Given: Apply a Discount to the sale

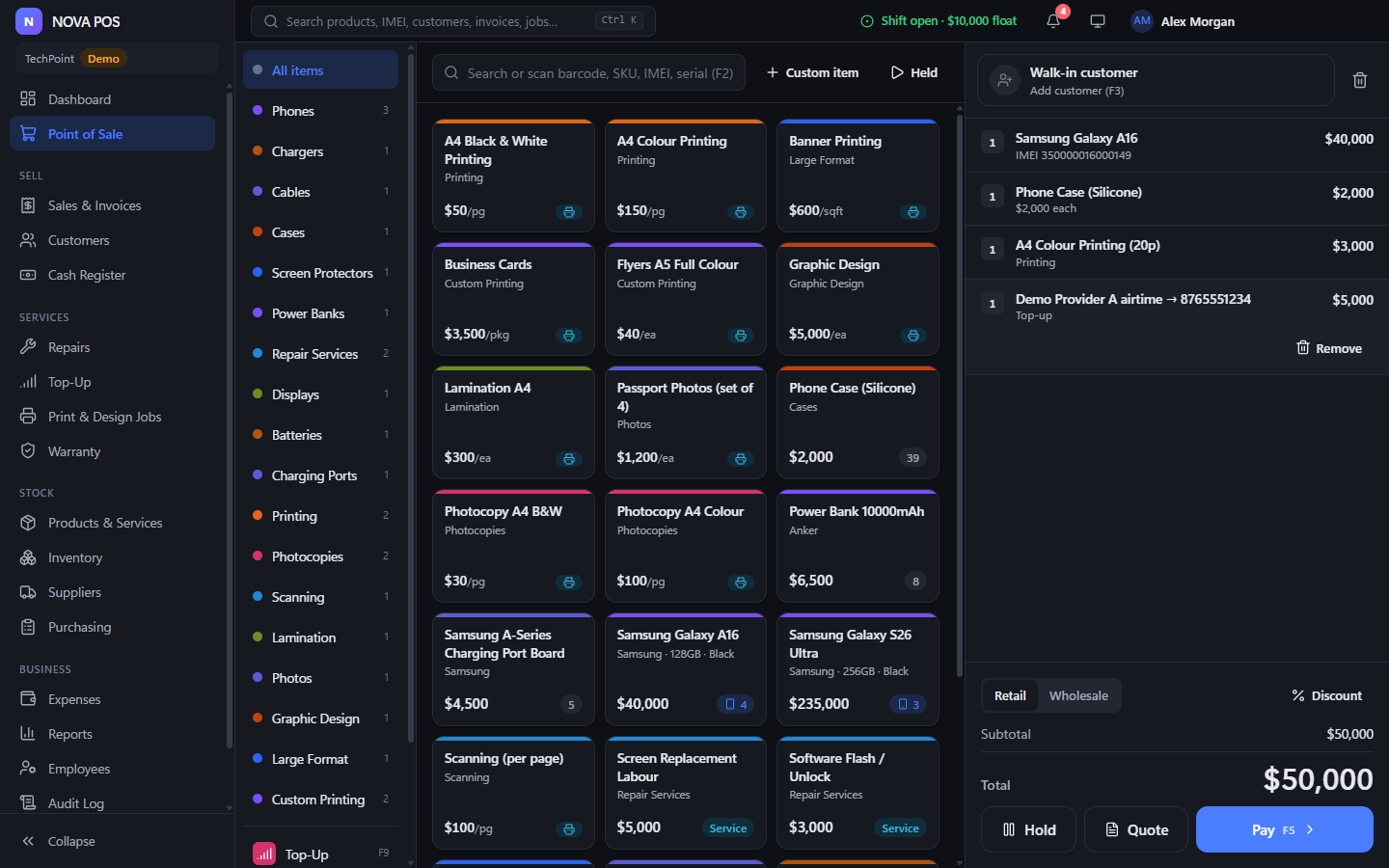Looking at the screenshot, I should click(x=1327, y=695).
